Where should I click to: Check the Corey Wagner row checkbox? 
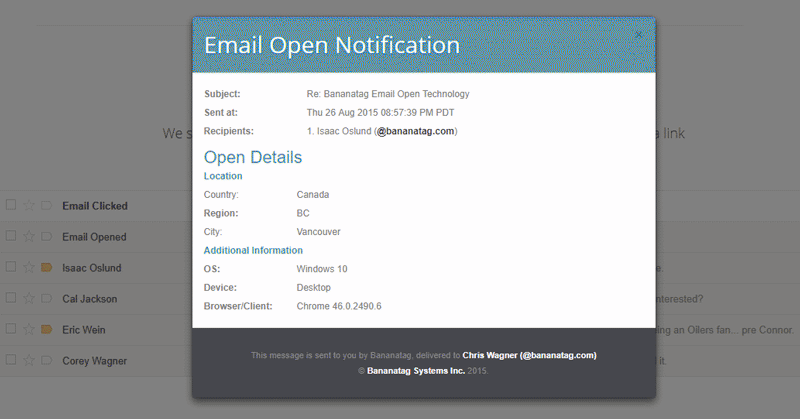(x=11, y=360)
